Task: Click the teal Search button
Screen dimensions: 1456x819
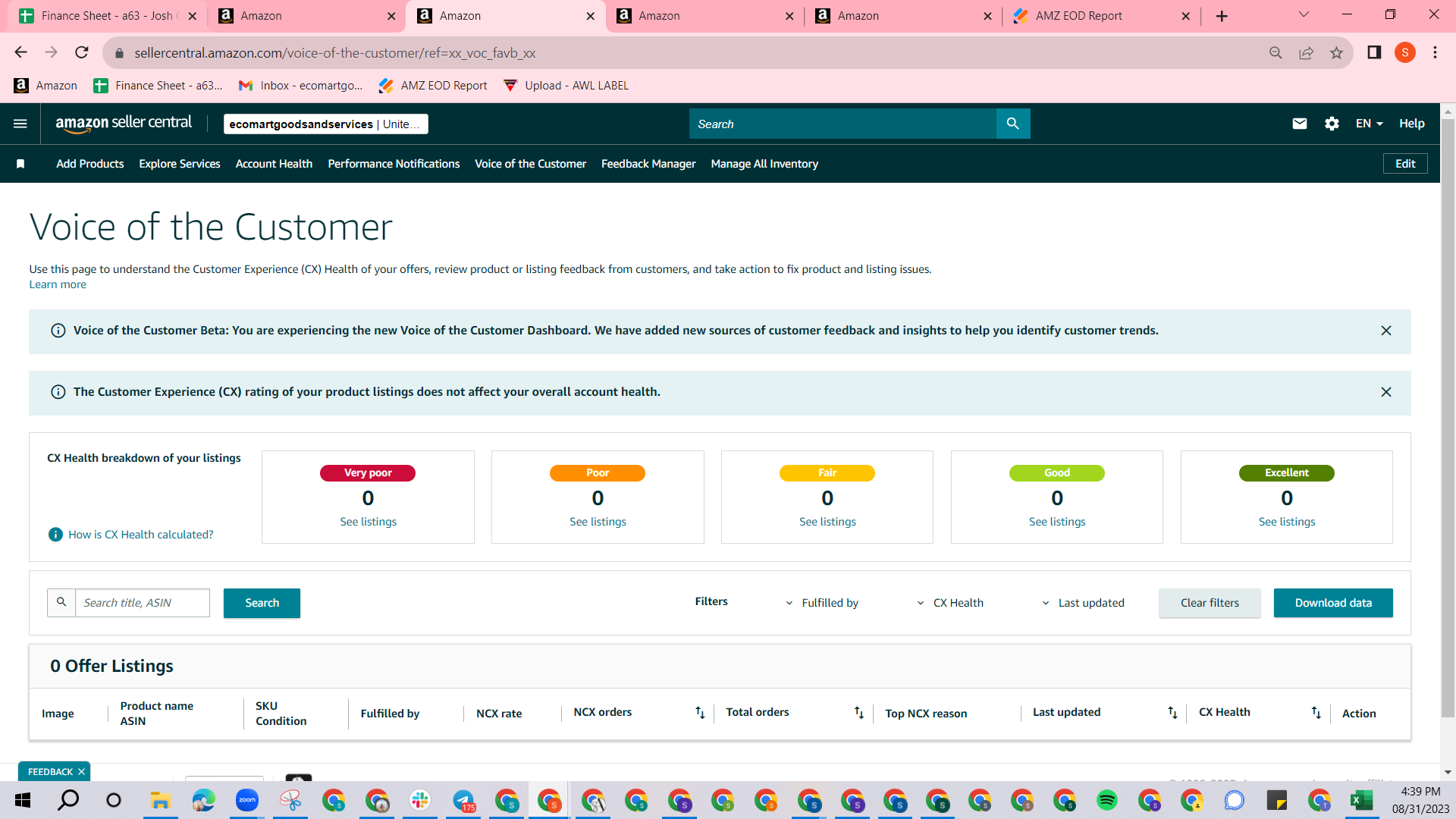Action: tap(262, 603)
